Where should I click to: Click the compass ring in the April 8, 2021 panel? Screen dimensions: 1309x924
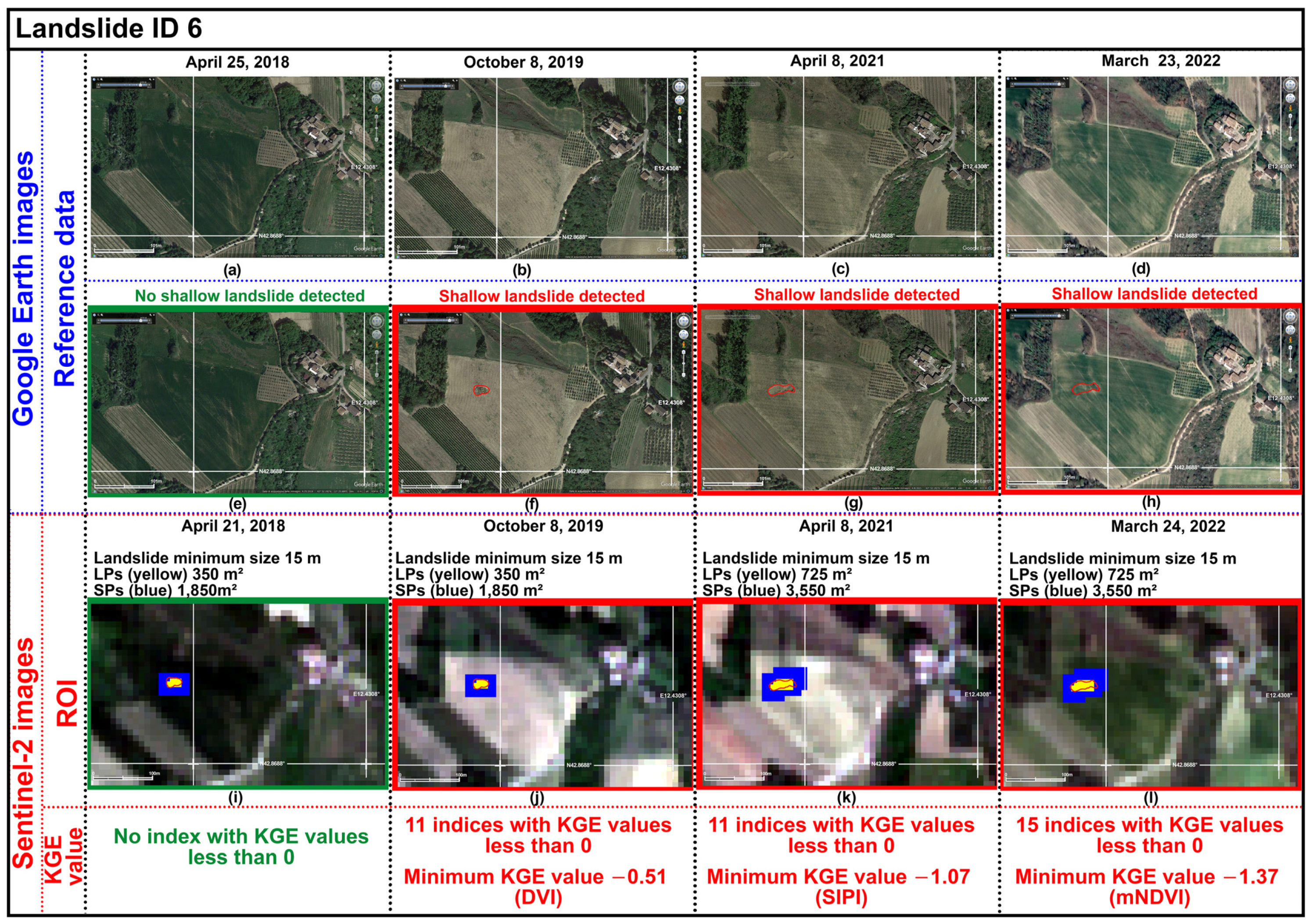click(x=985, y=86)
